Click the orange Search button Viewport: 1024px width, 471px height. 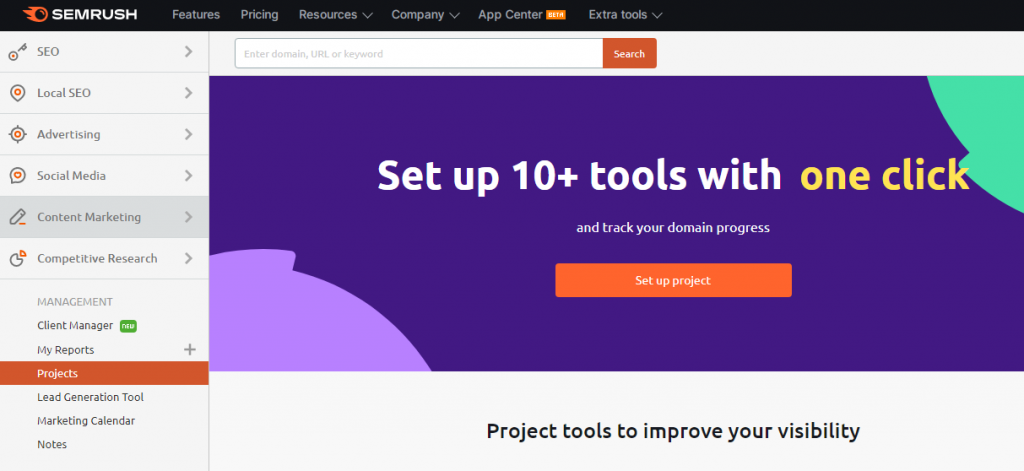(630, 54)
